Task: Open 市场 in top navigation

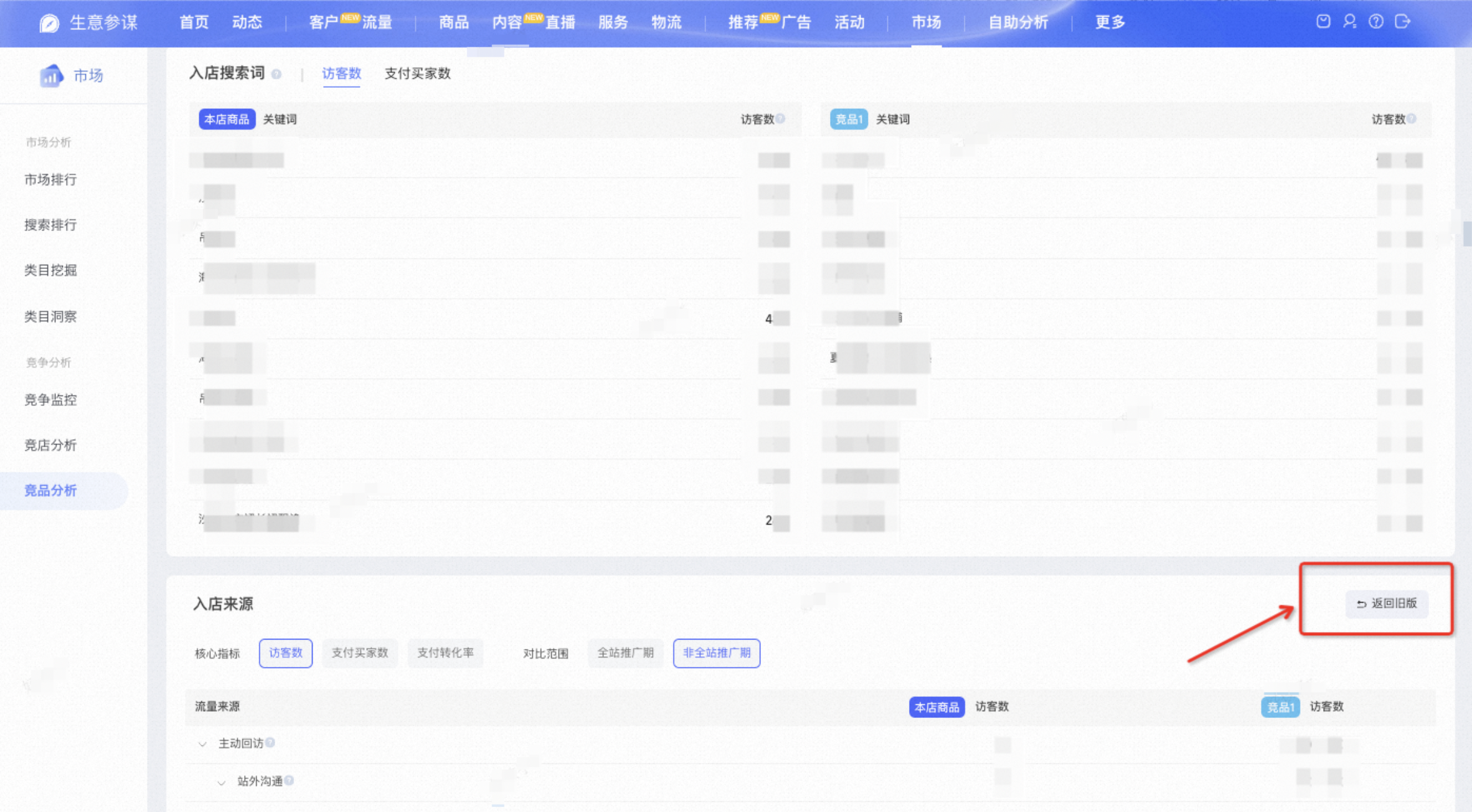Action: (x=926, y=22)
